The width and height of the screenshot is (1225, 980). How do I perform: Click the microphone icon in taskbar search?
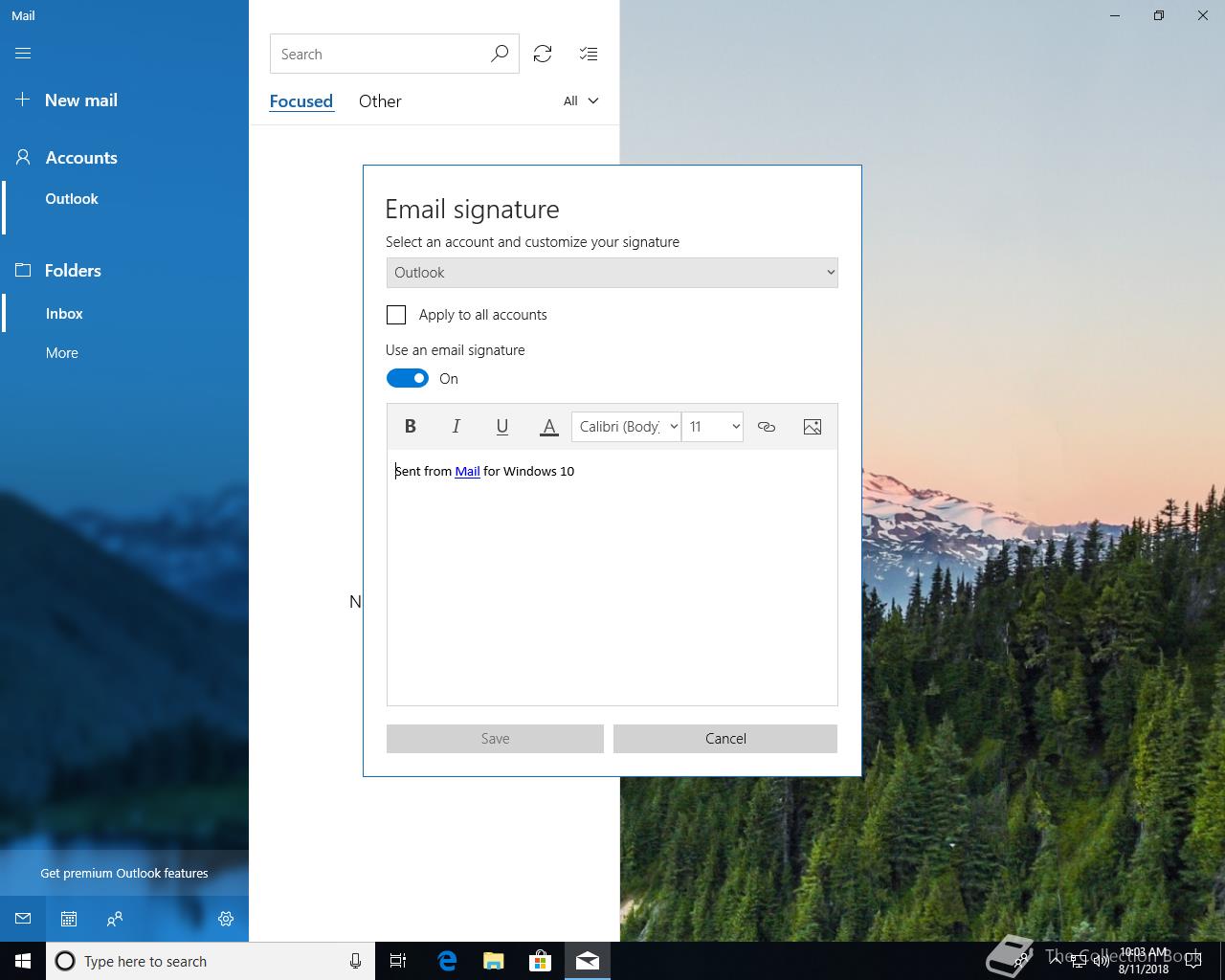tap(355, 961)
